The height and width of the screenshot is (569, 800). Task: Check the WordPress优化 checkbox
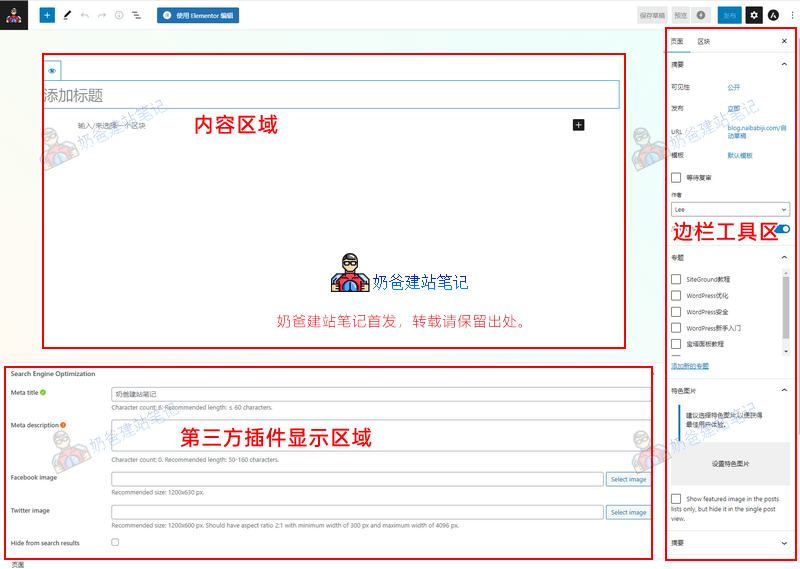676,295
